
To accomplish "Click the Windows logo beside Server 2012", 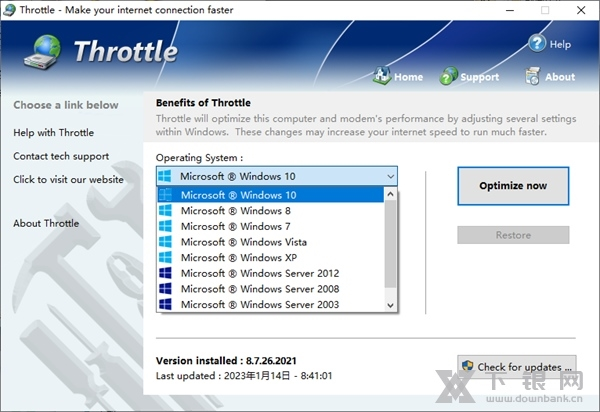I will pyautogui.click(x=165, y=273).
